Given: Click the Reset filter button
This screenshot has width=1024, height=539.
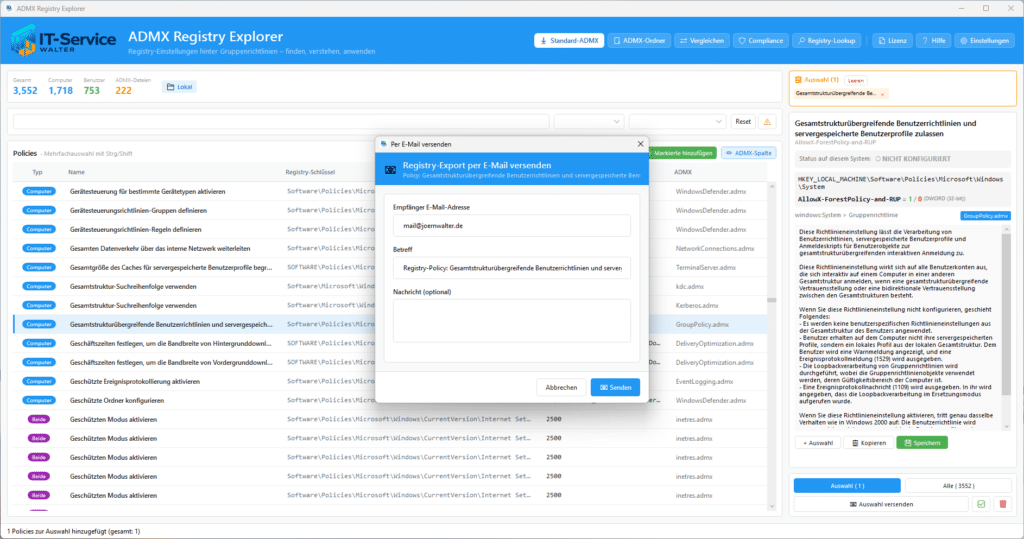Looking at the screenshot, I should pos(743,122).
